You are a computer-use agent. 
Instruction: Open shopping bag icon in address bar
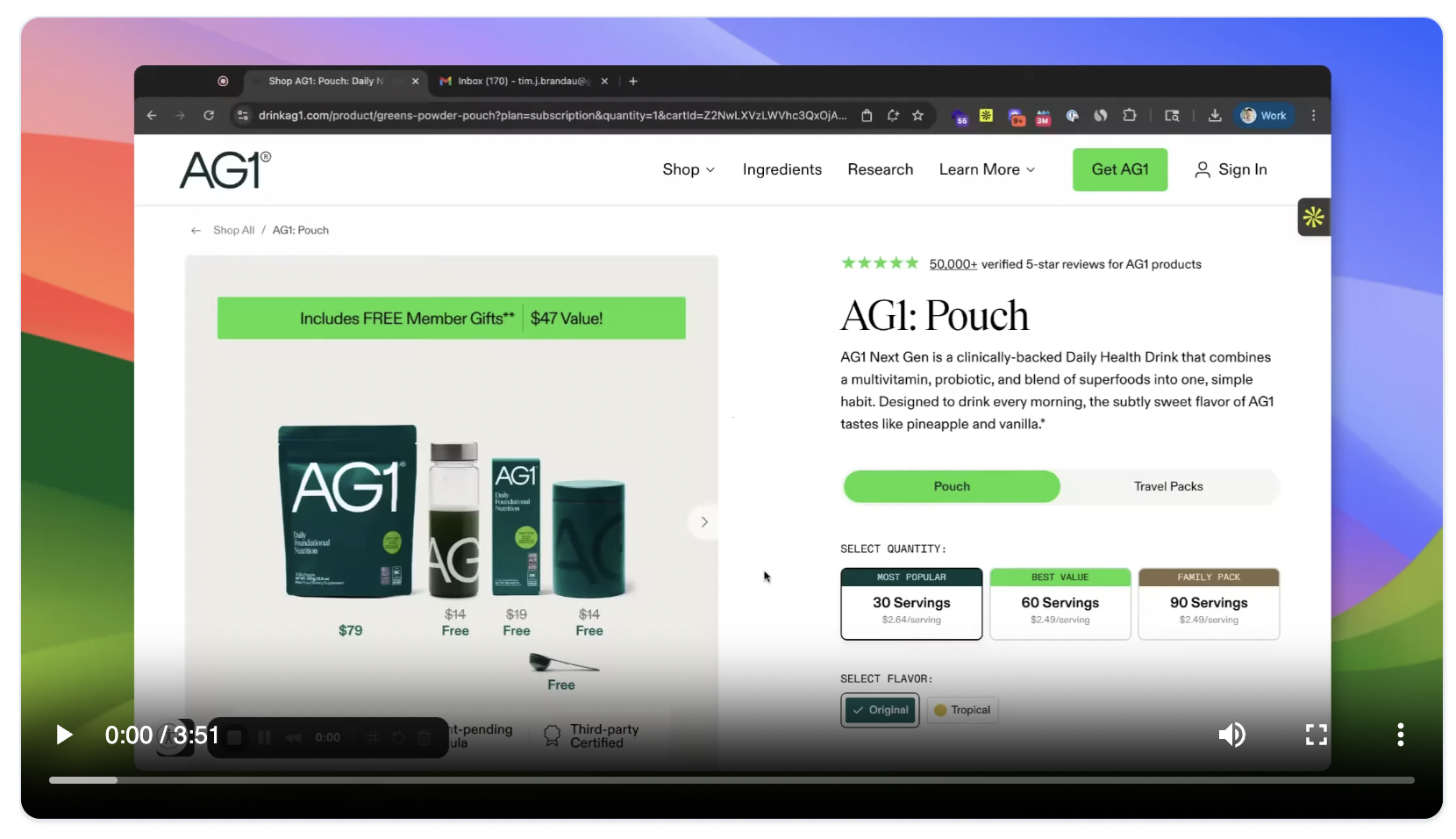point(867,115)
